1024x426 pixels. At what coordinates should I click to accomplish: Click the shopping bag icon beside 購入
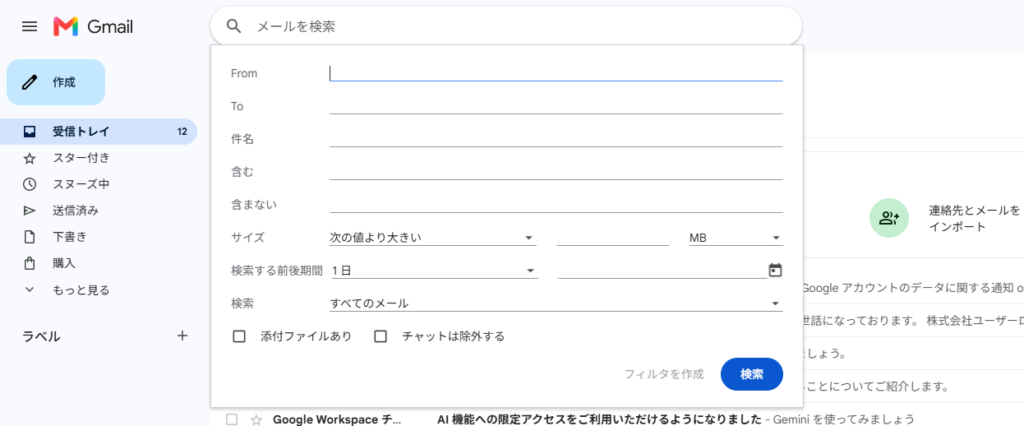tap(29, 263)
